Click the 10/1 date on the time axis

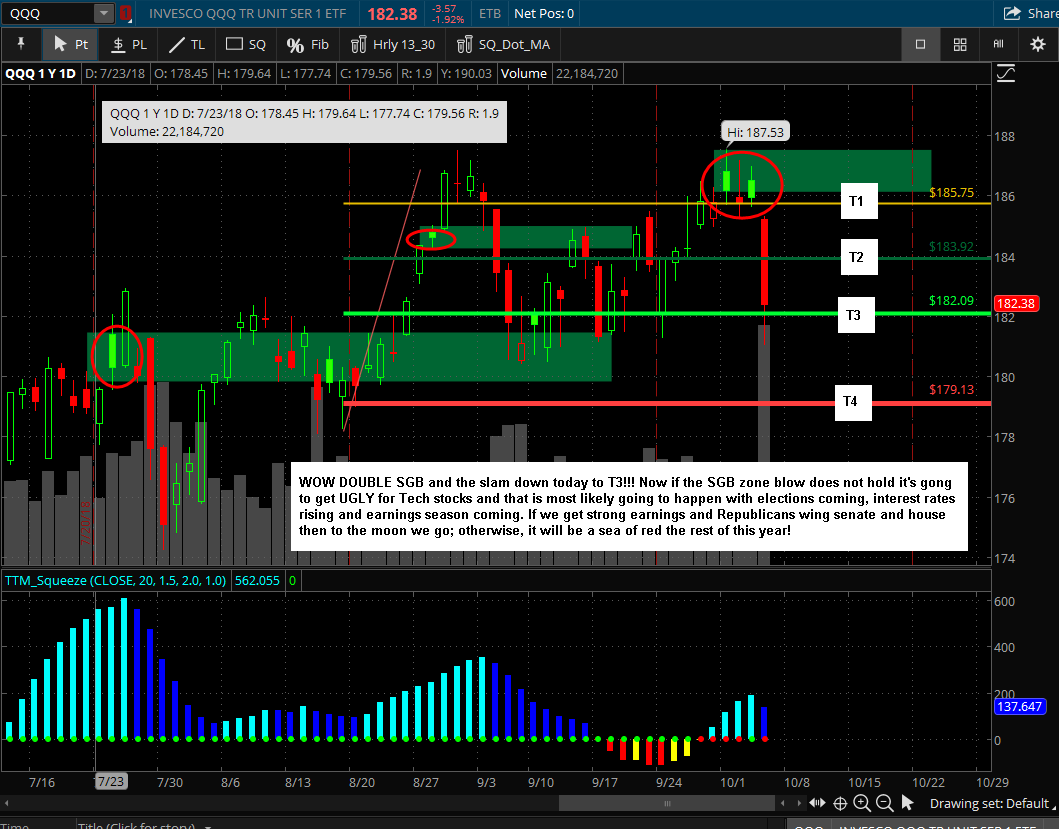click(x=733, y=782)
